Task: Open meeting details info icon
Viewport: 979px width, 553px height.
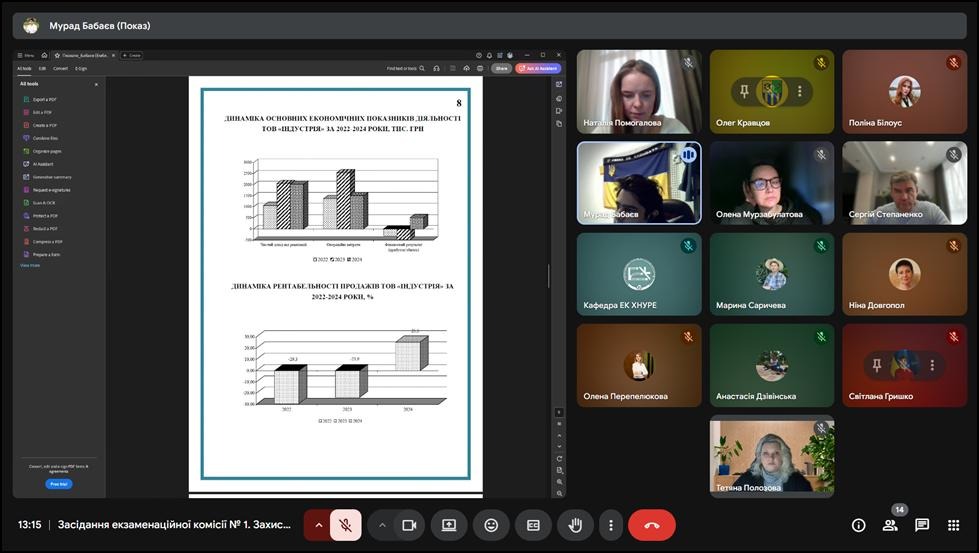Action: (x=858, y=525)
